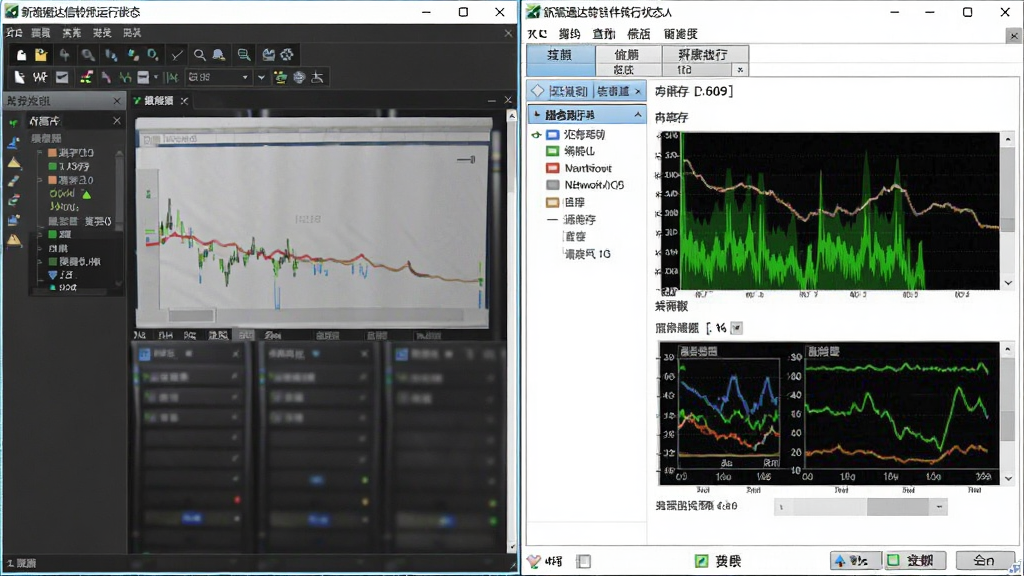Toggle the red-boxed Nantioout legend entry
1024x576 pixels.
pyautogui.click(x=579, y=168)
